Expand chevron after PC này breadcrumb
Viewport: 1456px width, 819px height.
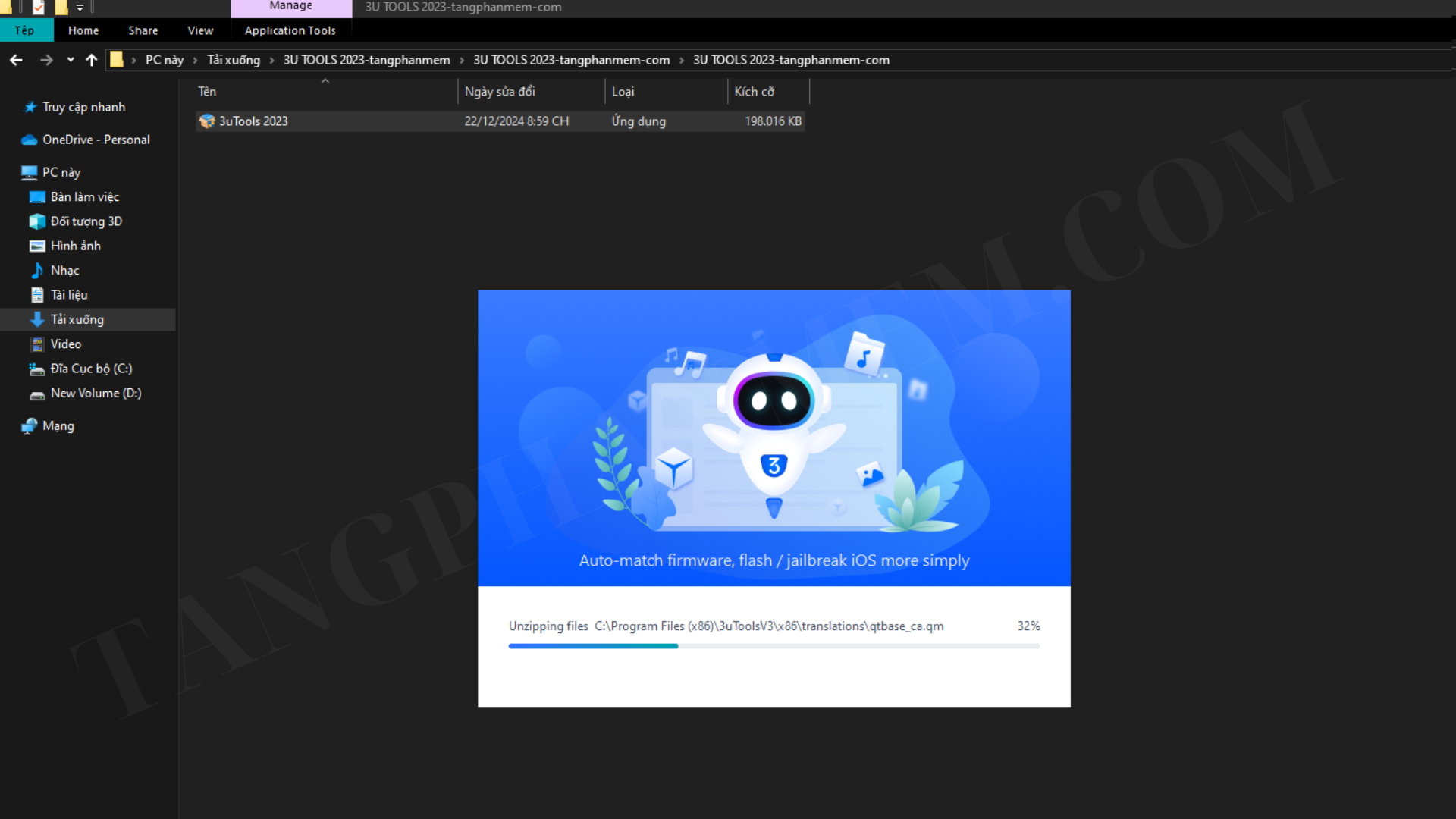click(x=195, y=60)
